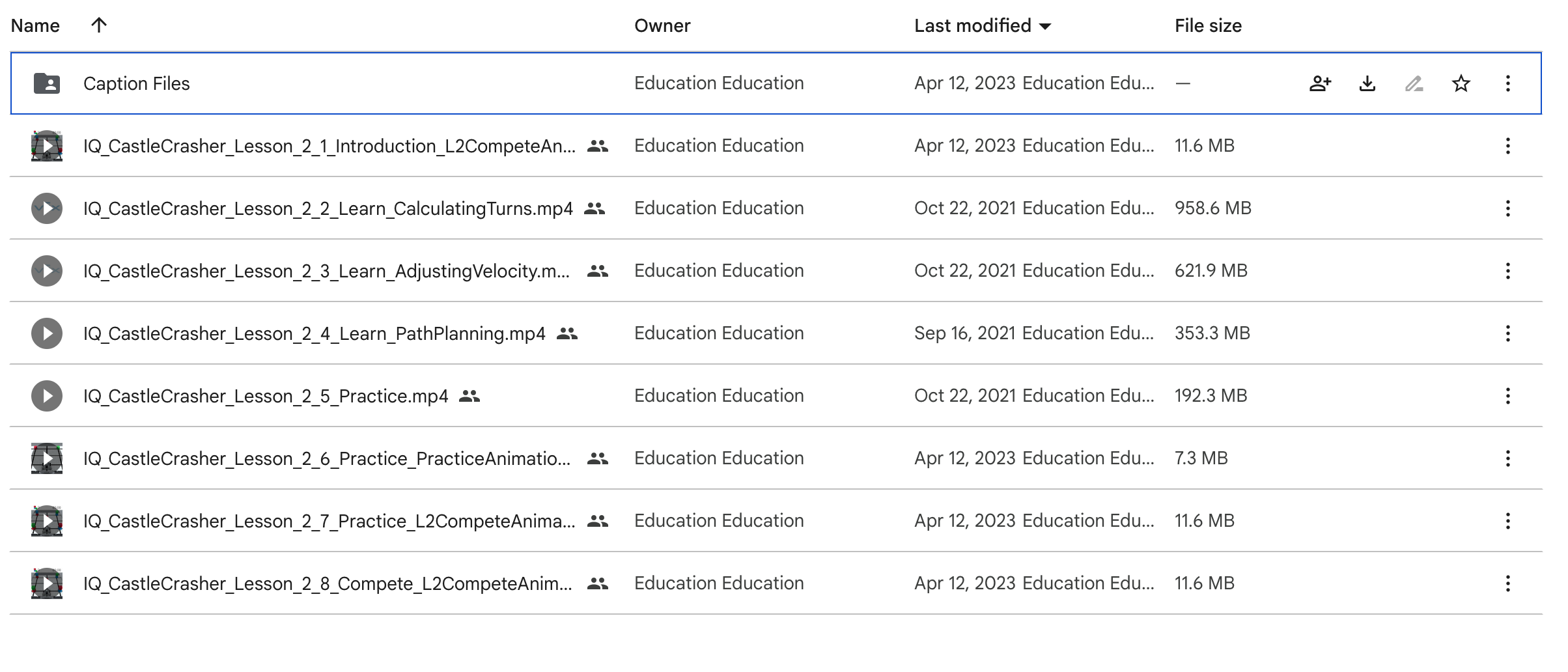Click play icon of Lesson_2_4 PathPlanning video

click(47, 333)
